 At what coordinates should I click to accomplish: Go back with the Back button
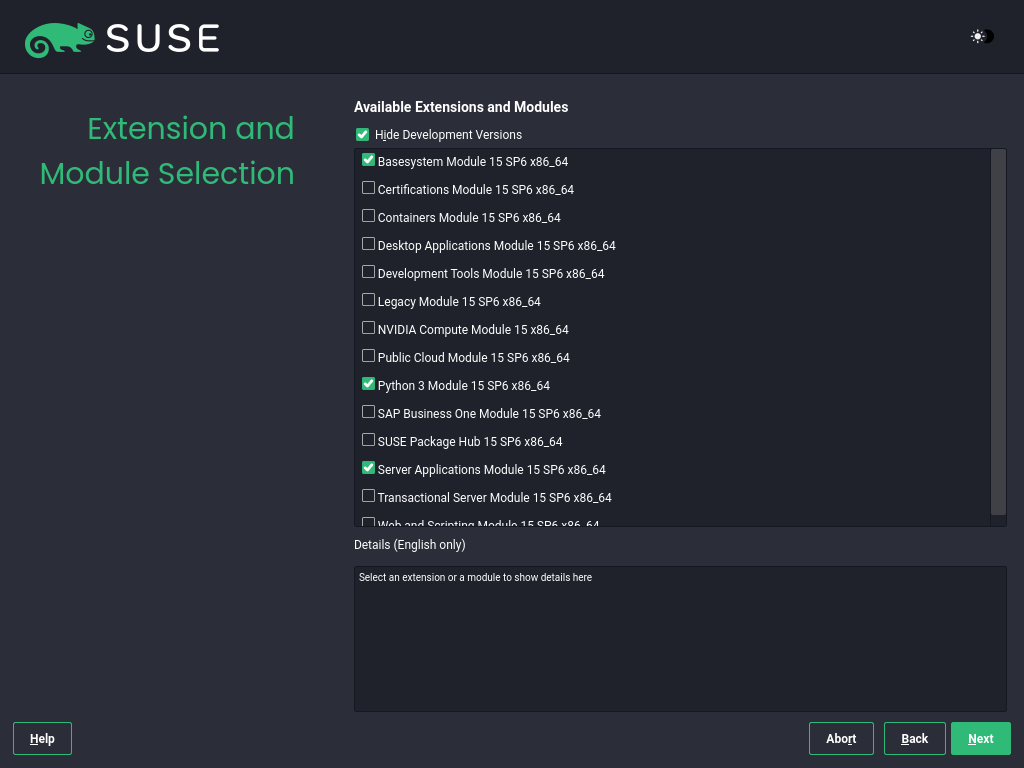(x=914, y=739)
